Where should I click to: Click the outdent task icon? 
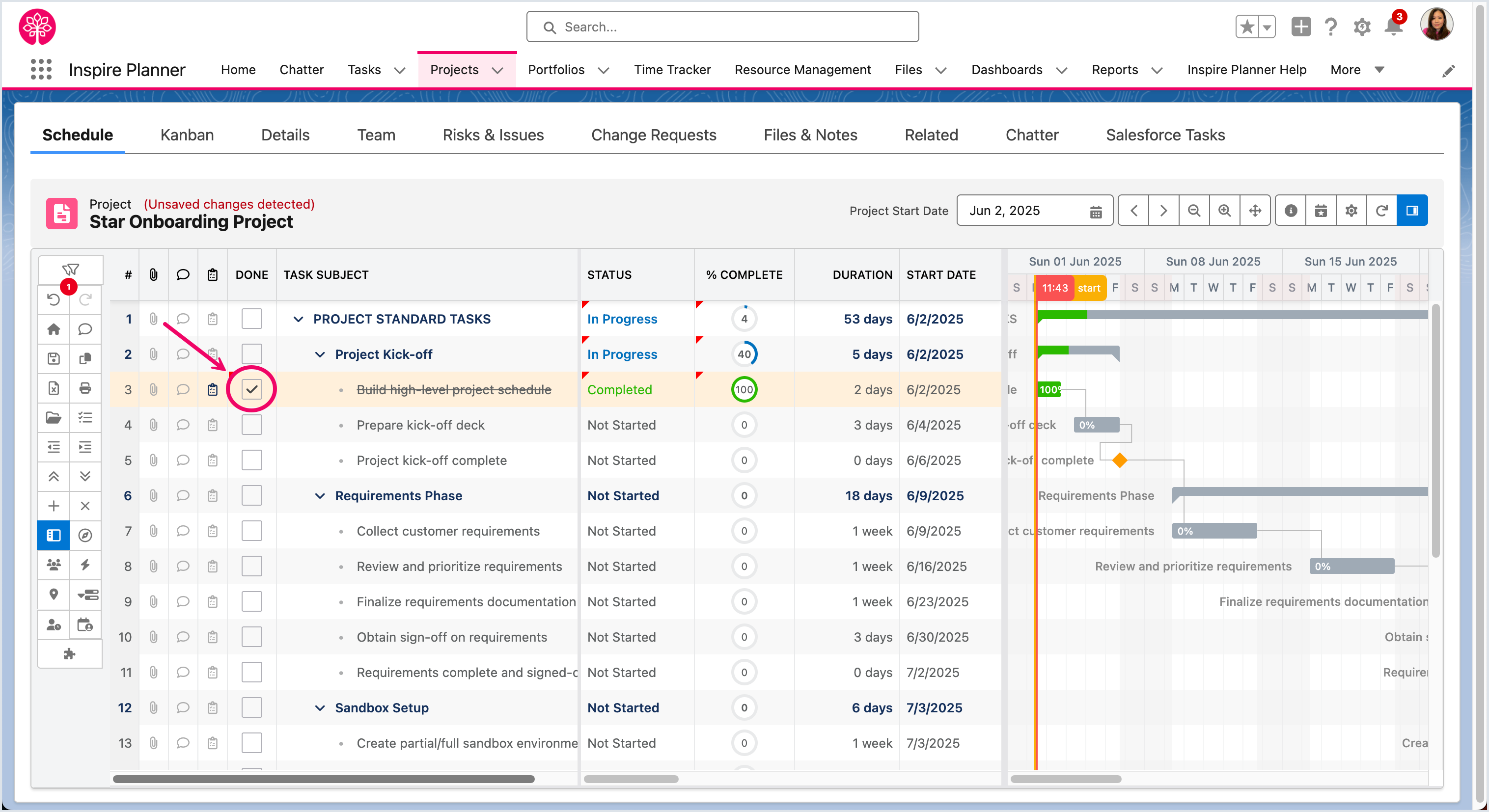coord(53,447)
